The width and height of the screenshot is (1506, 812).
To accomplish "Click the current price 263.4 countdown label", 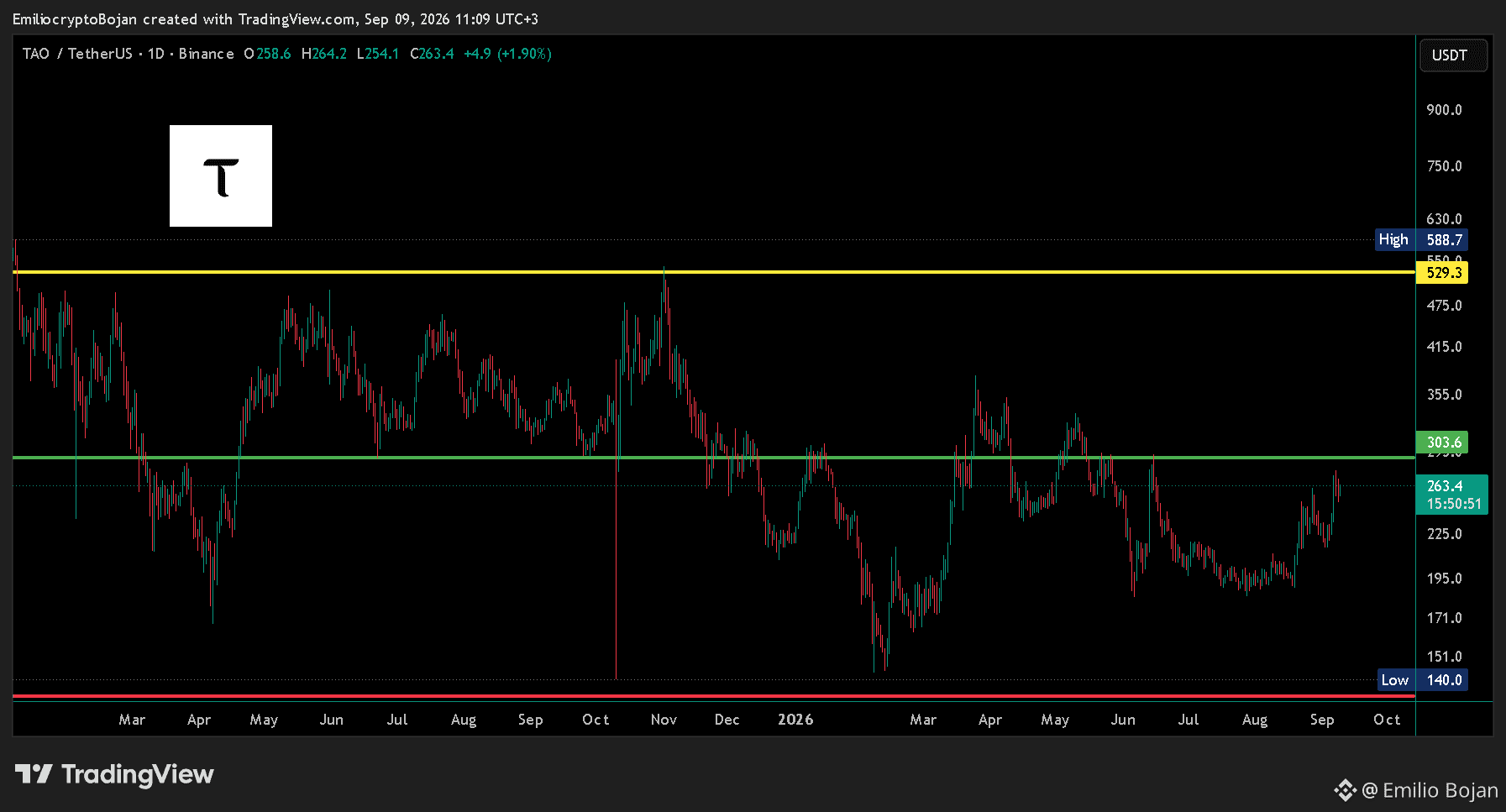I will [1452, 495].
